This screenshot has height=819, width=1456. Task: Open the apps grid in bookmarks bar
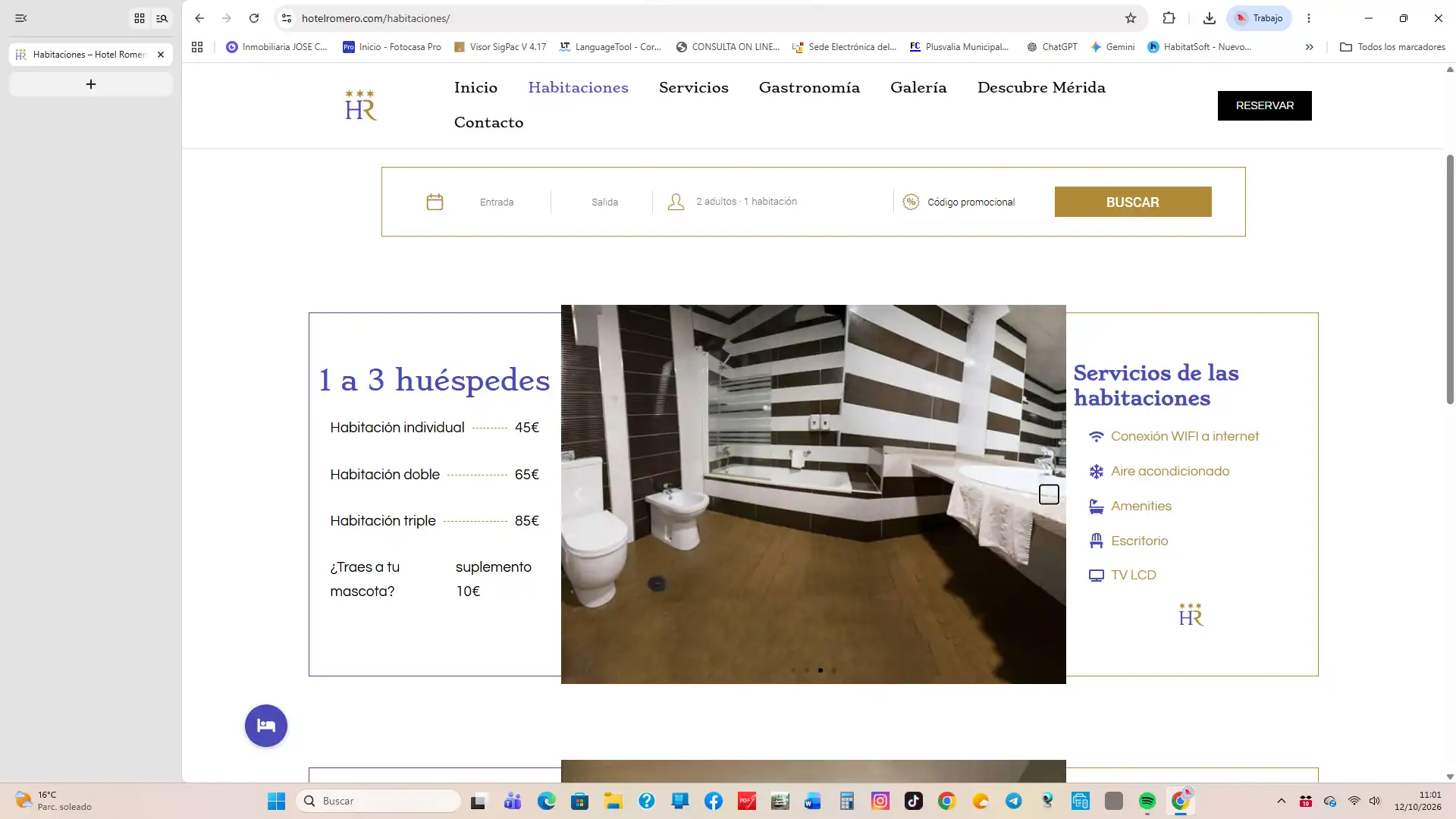coord(197,47)
